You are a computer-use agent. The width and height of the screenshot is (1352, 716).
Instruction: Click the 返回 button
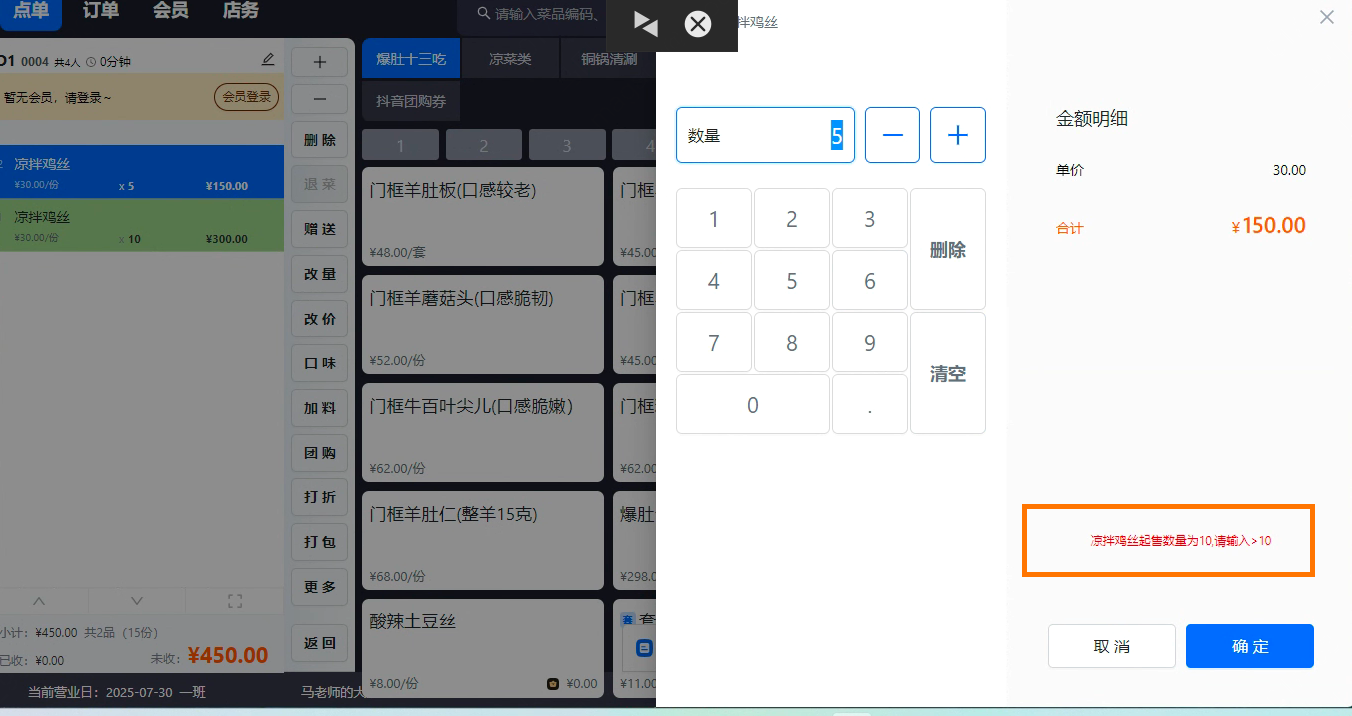tap(320, 643)
